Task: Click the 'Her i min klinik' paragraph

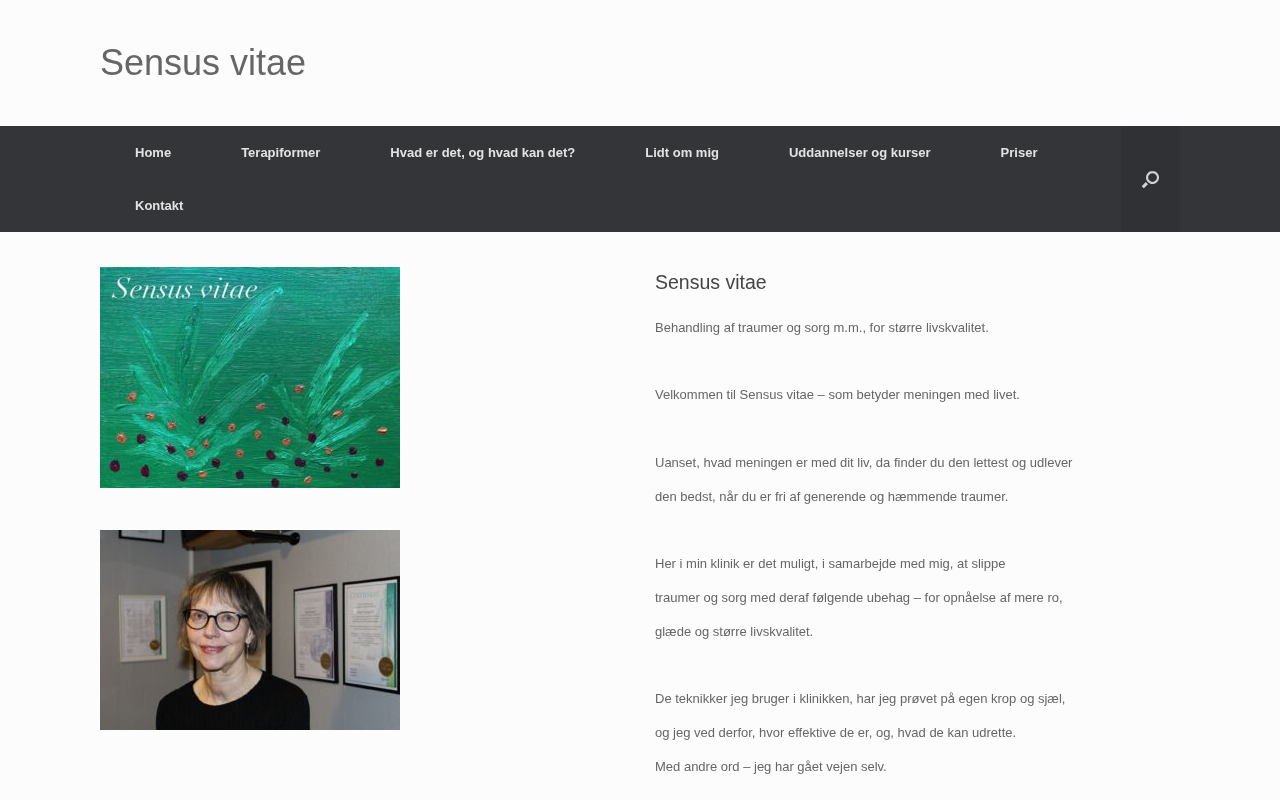Action: (859, 598)
